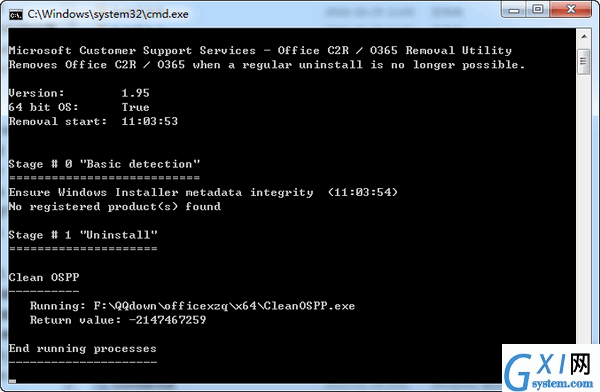600x392 pixels.
Task: Click the Return value -2147467259 line
Action: [x=118, y=320]
